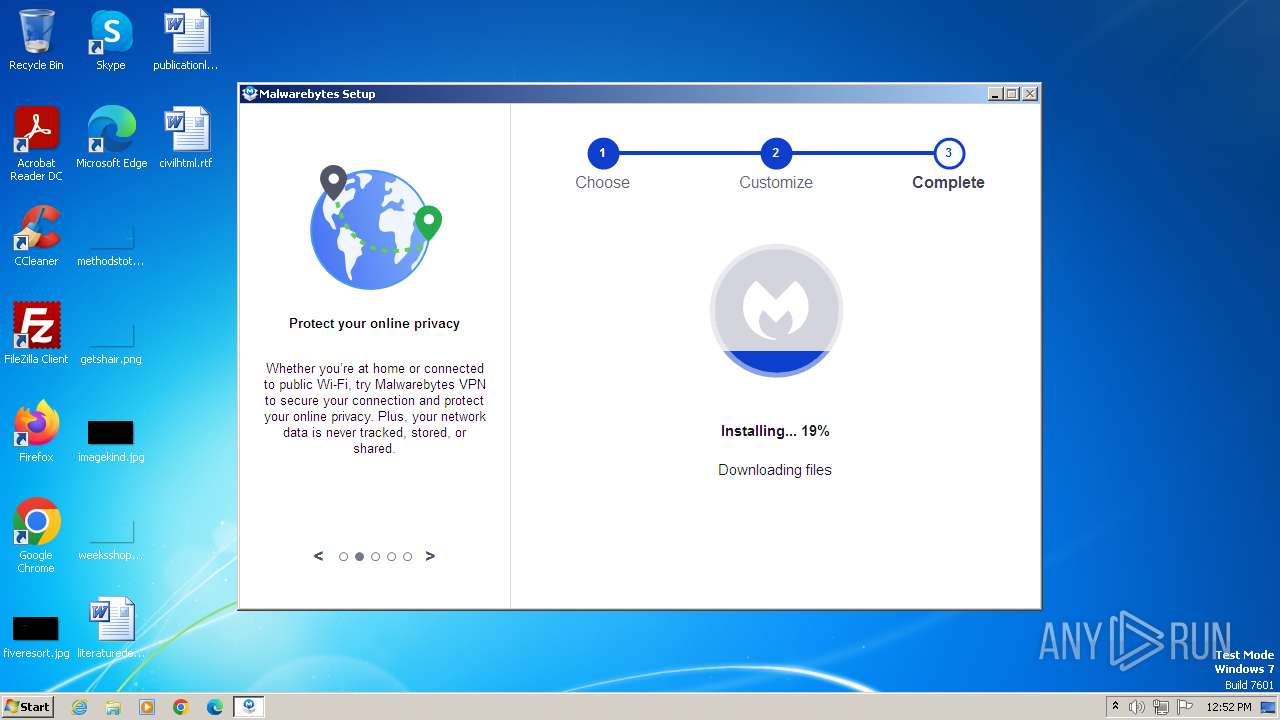Open Acrobat Reader DC shortcut
Screen dimensions: 1280x720
tap(36, 144)
